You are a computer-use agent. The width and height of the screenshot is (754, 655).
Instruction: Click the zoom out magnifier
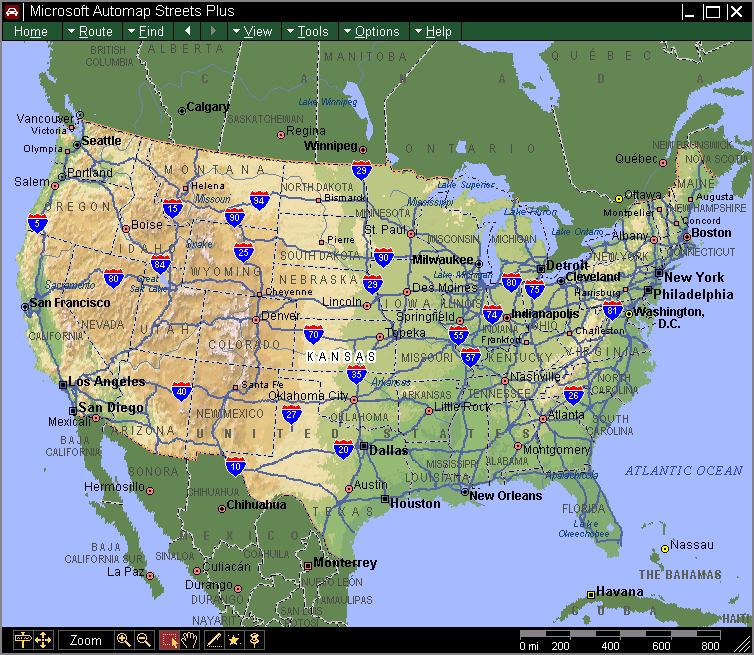point(144,640)
